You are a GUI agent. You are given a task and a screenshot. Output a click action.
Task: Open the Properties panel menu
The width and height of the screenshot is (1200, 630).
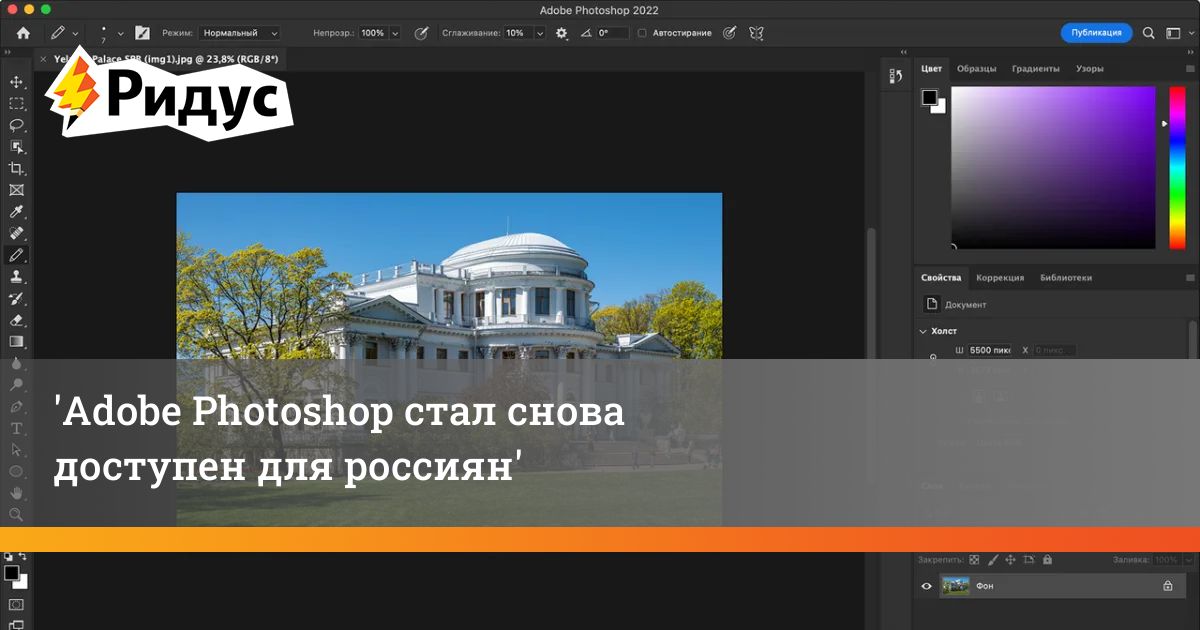coord(1190,278)
